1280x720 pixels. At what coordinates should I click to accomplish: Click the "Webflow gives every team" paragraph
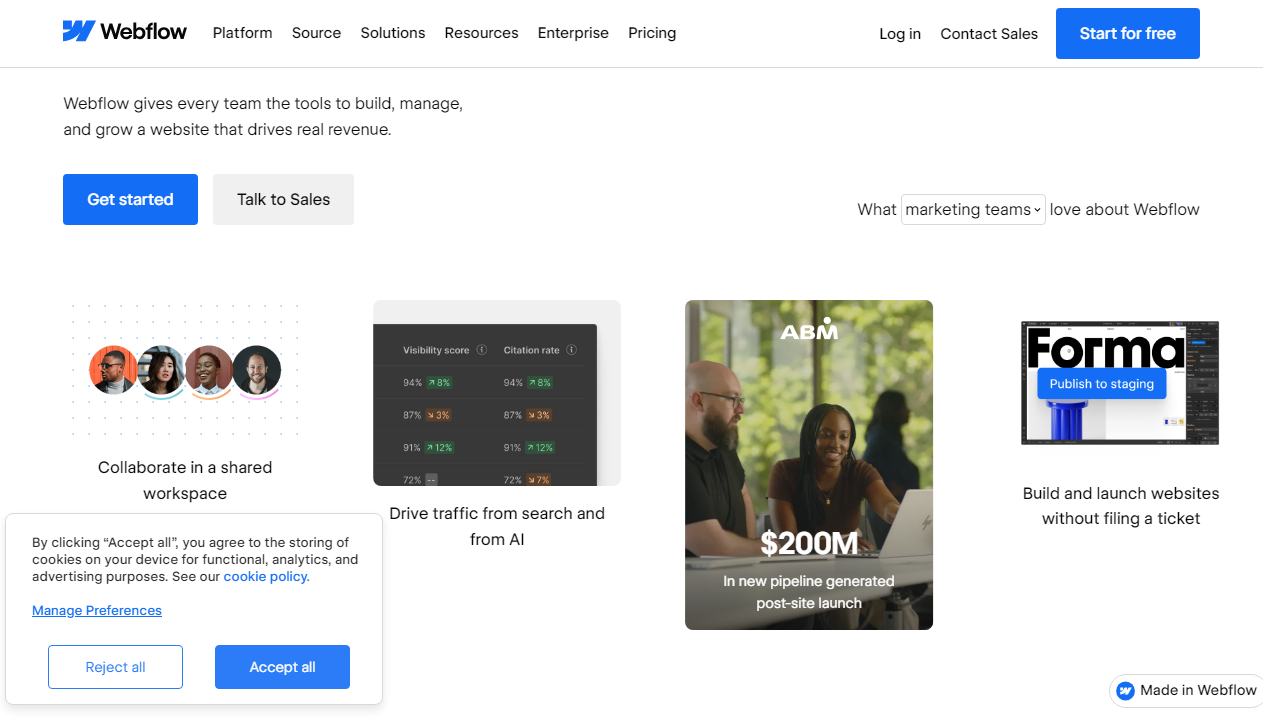point(263,116)
